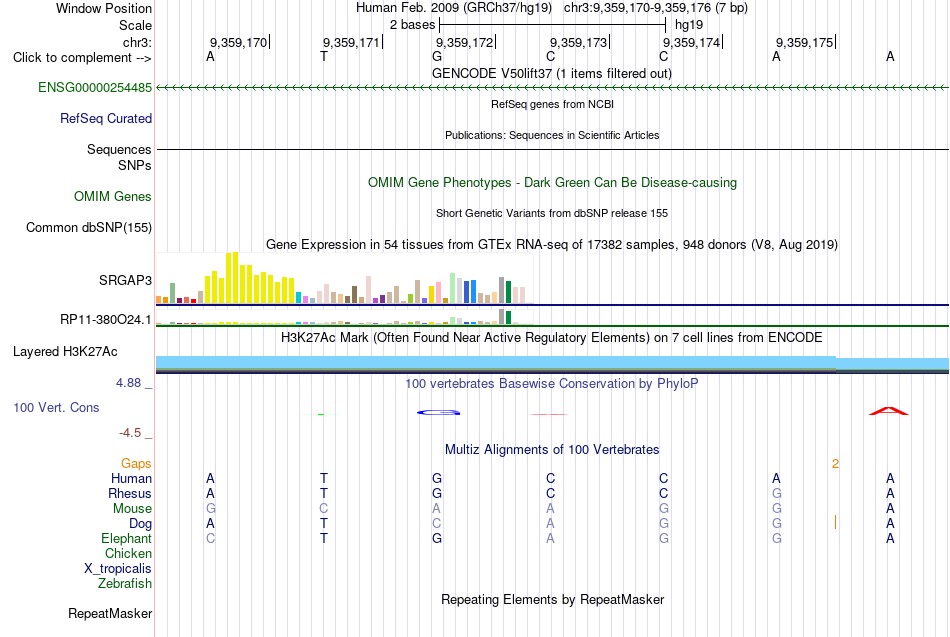Viewport: 950px width, 637px height.
Task: Click the Layered H3K27Ac track label
Action: tap(65, 352)
